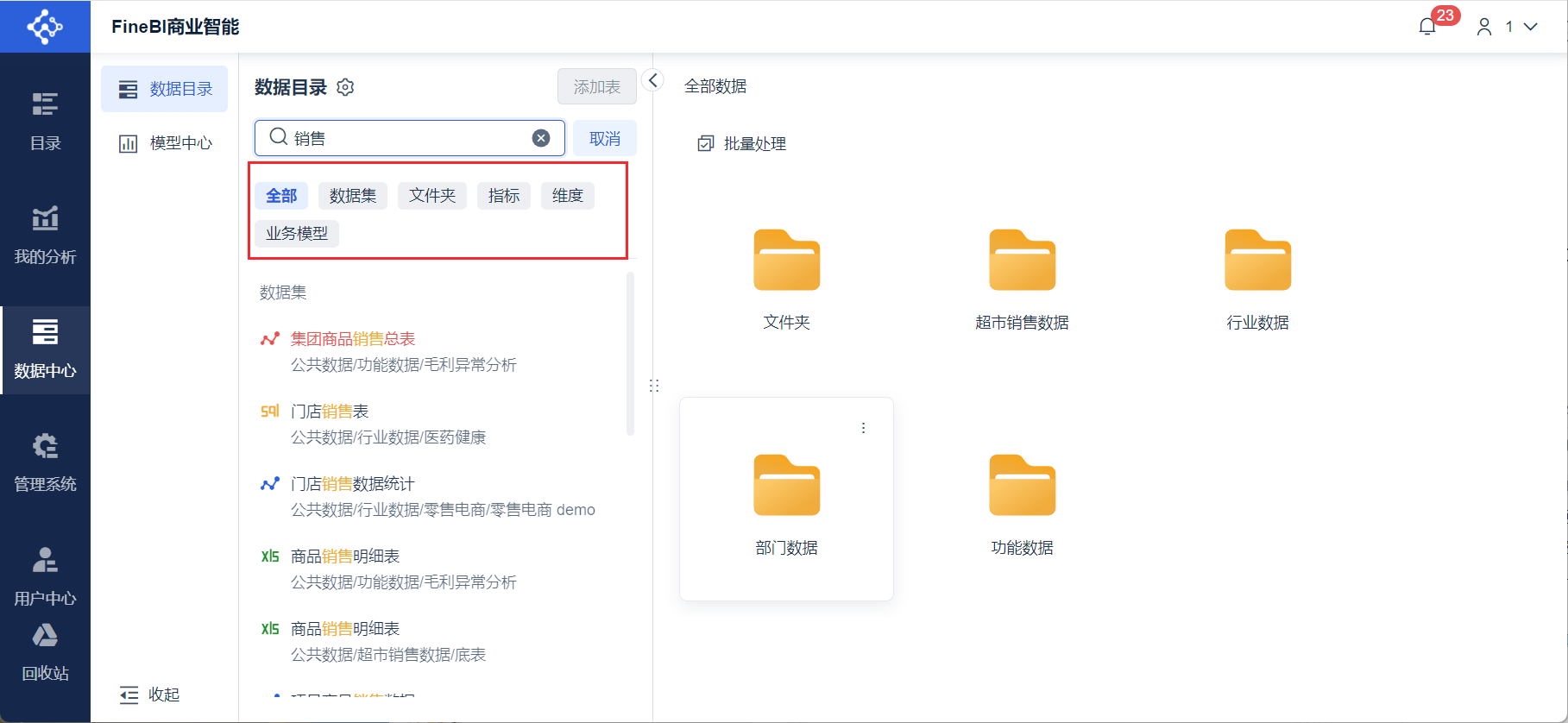This screenshot has width=1568, height=723.
Task: Click the 添加表 button
Action: pyautogui.click(x=597, y=87)
